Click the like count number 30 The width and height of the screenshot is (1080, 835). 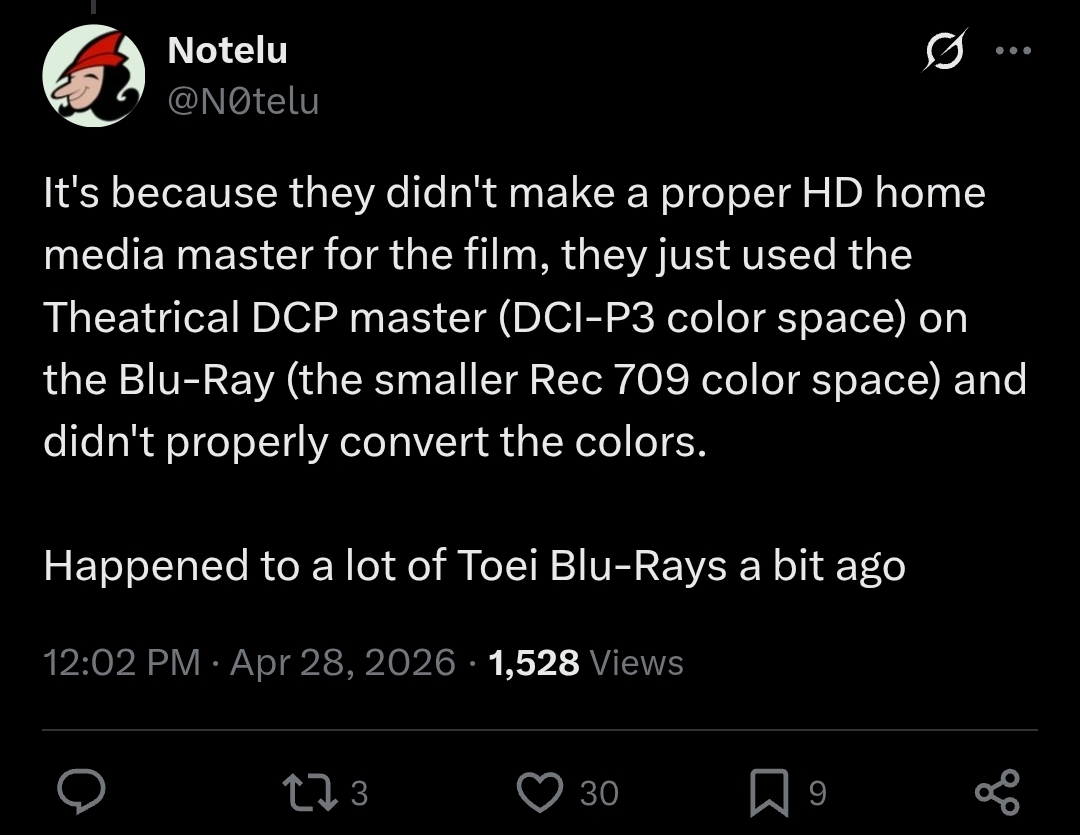point(599,793)
